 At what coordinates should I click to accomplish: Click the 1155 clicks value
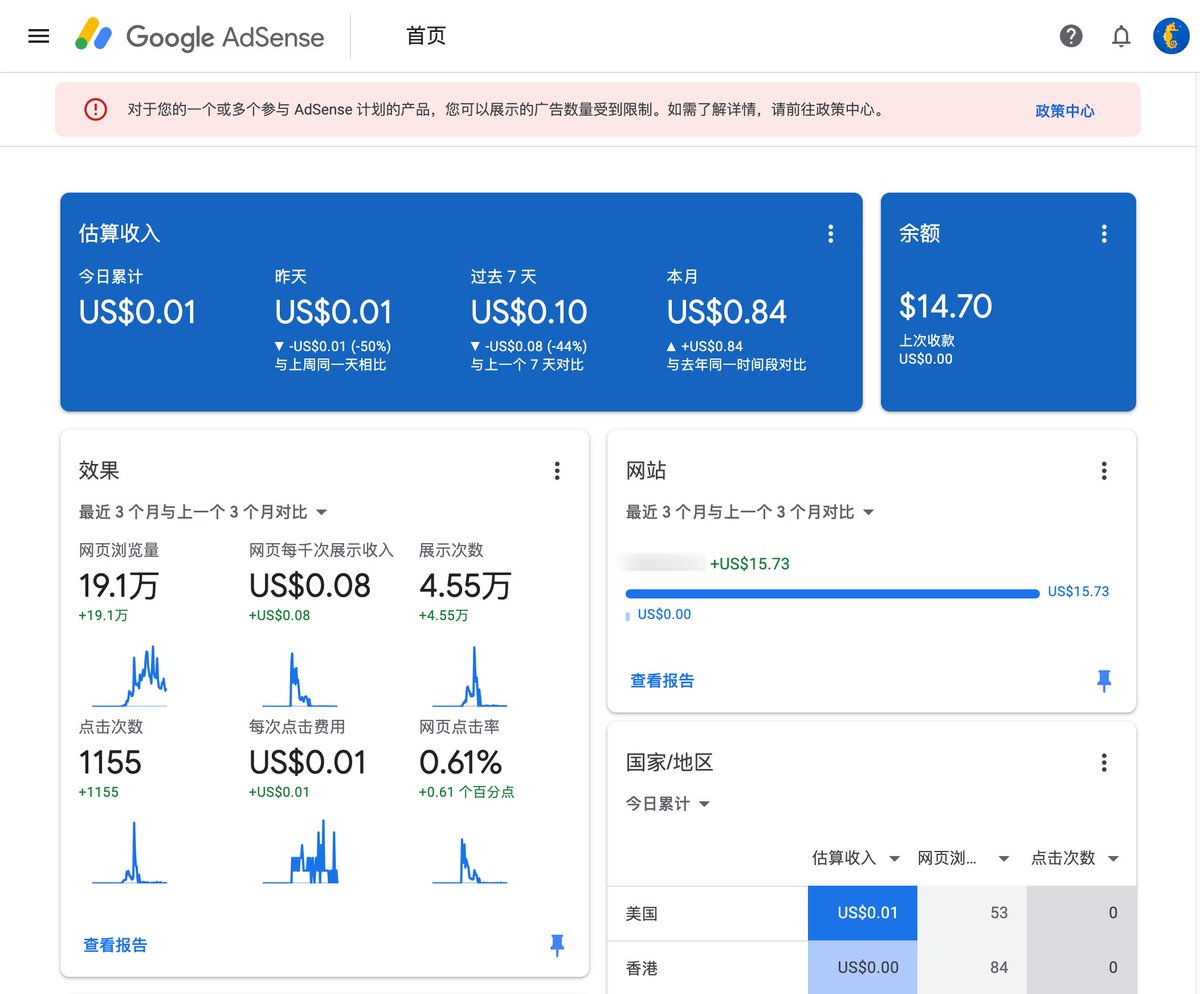pyautogui.click(x=110, y=763)
